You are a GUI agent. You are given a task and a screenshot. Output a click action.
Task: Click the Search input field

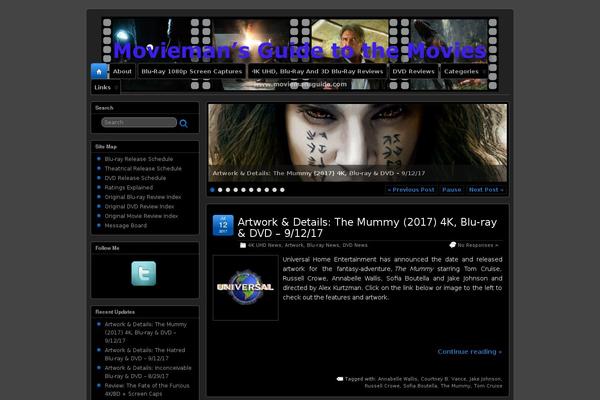coord(139,122)
